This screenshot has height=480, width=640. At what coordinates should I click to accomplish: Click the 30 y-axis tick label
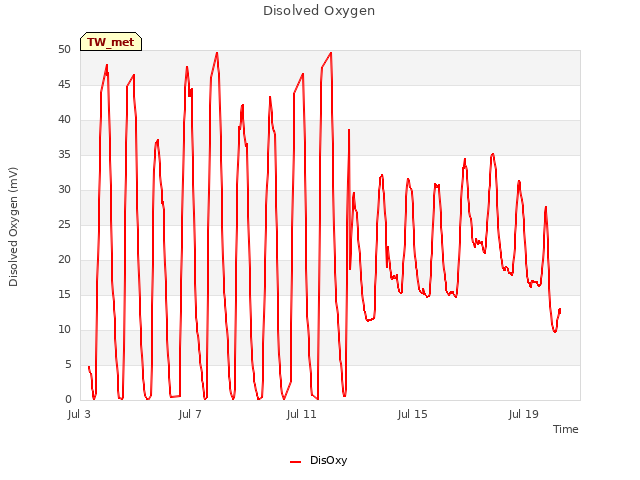(x=64, y=189)
